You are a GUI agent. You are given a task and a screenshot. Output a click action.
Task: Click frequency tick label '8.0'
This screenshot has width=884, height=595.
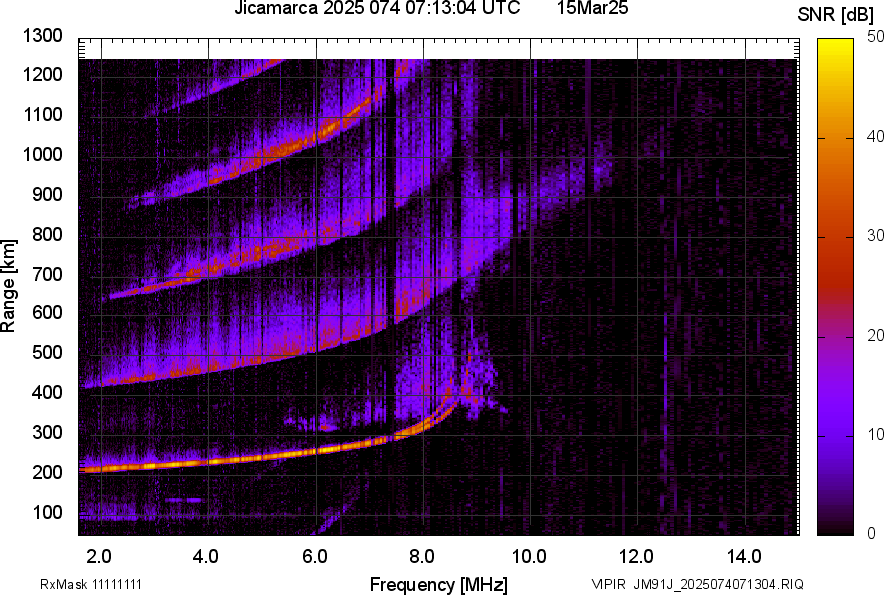422,557
